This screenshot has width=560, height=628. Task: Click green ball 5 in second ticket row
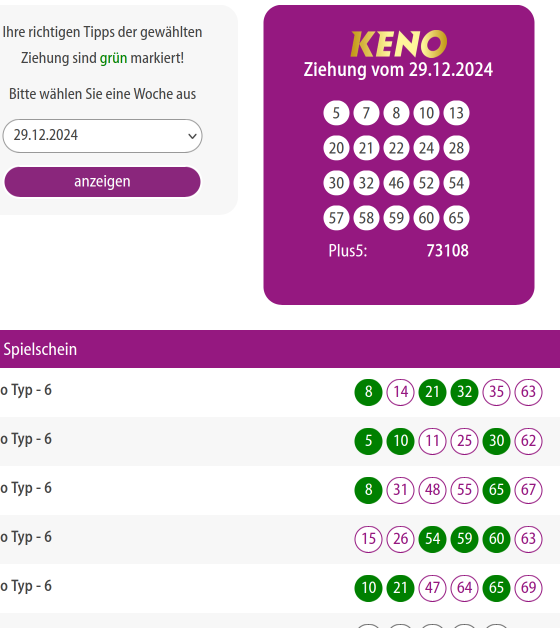tap(368, 441)
